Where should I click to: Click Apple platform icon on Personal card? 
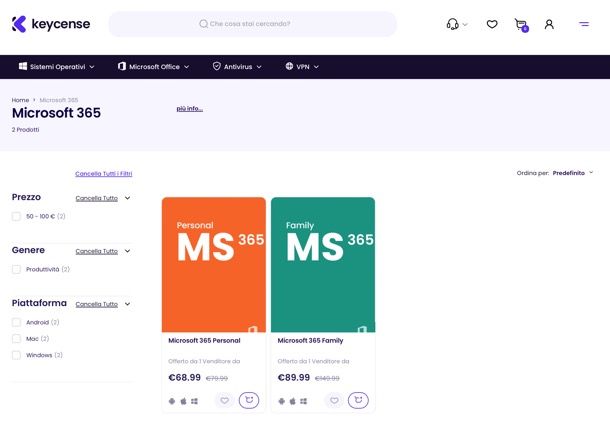tap(183, 401)
